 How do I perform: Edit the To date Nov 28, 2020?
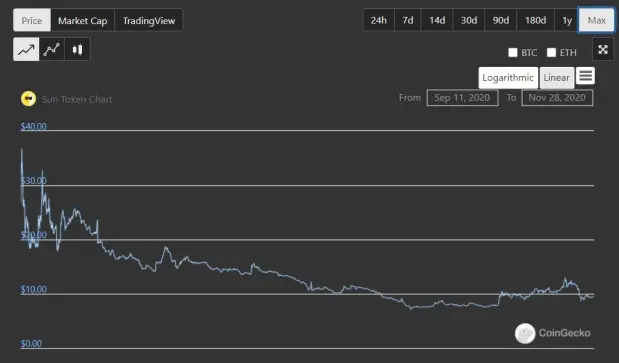point(557,98)
